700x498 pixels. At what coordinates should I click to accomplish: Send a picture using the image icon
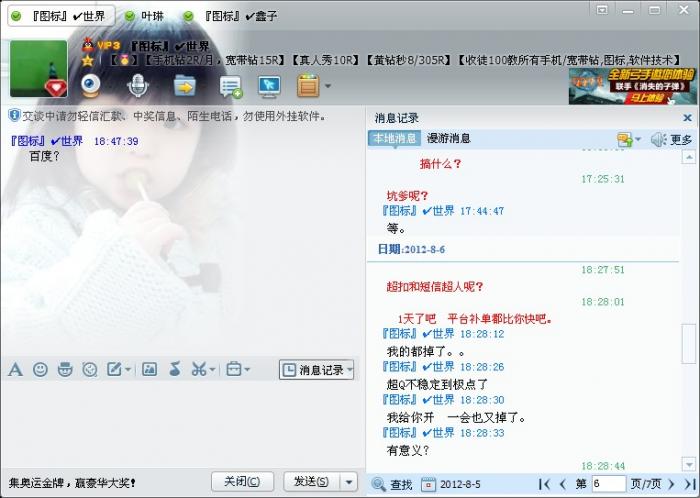150,369
